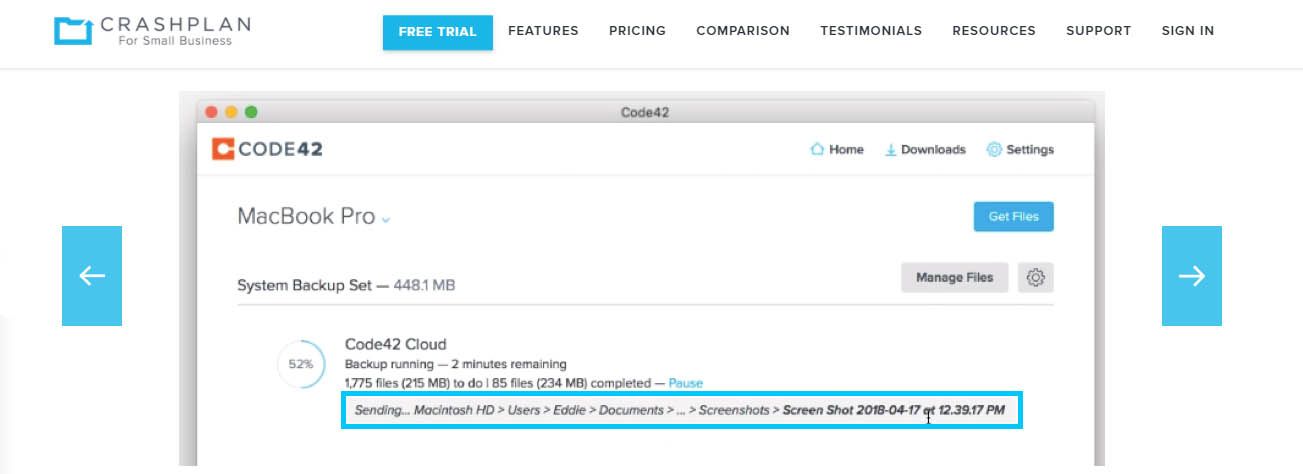Click the Code42 orange logo
Image resolution: width=1303 pixels, height=474 pixels.
(x=222, y=149)
